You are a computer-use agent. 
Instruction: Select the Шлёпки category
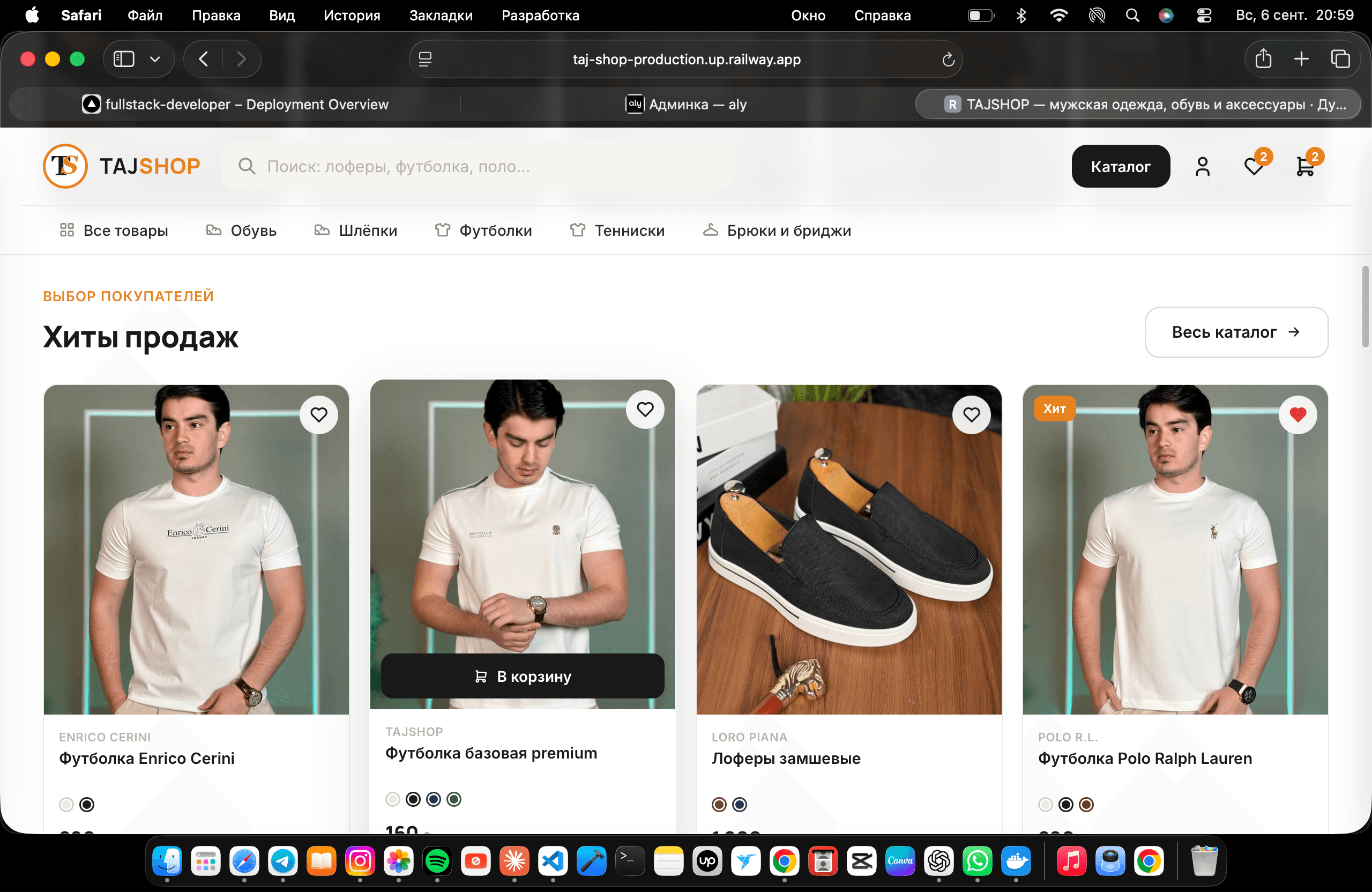click(x=356, y=231)
